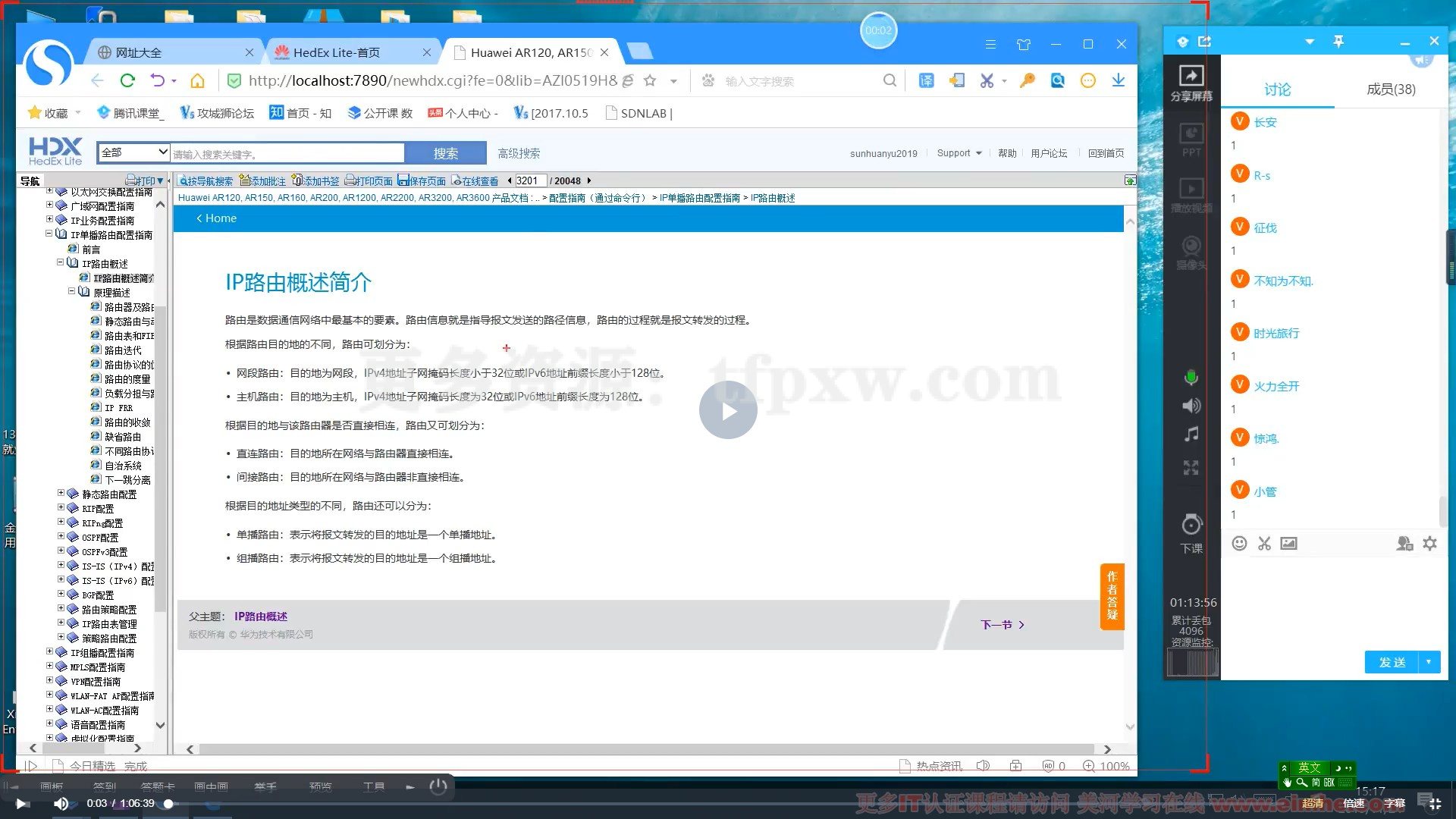The image size is (1456, 819).
Task: Expand the MPLS配置指南 tree node
Action: [49, 667]
